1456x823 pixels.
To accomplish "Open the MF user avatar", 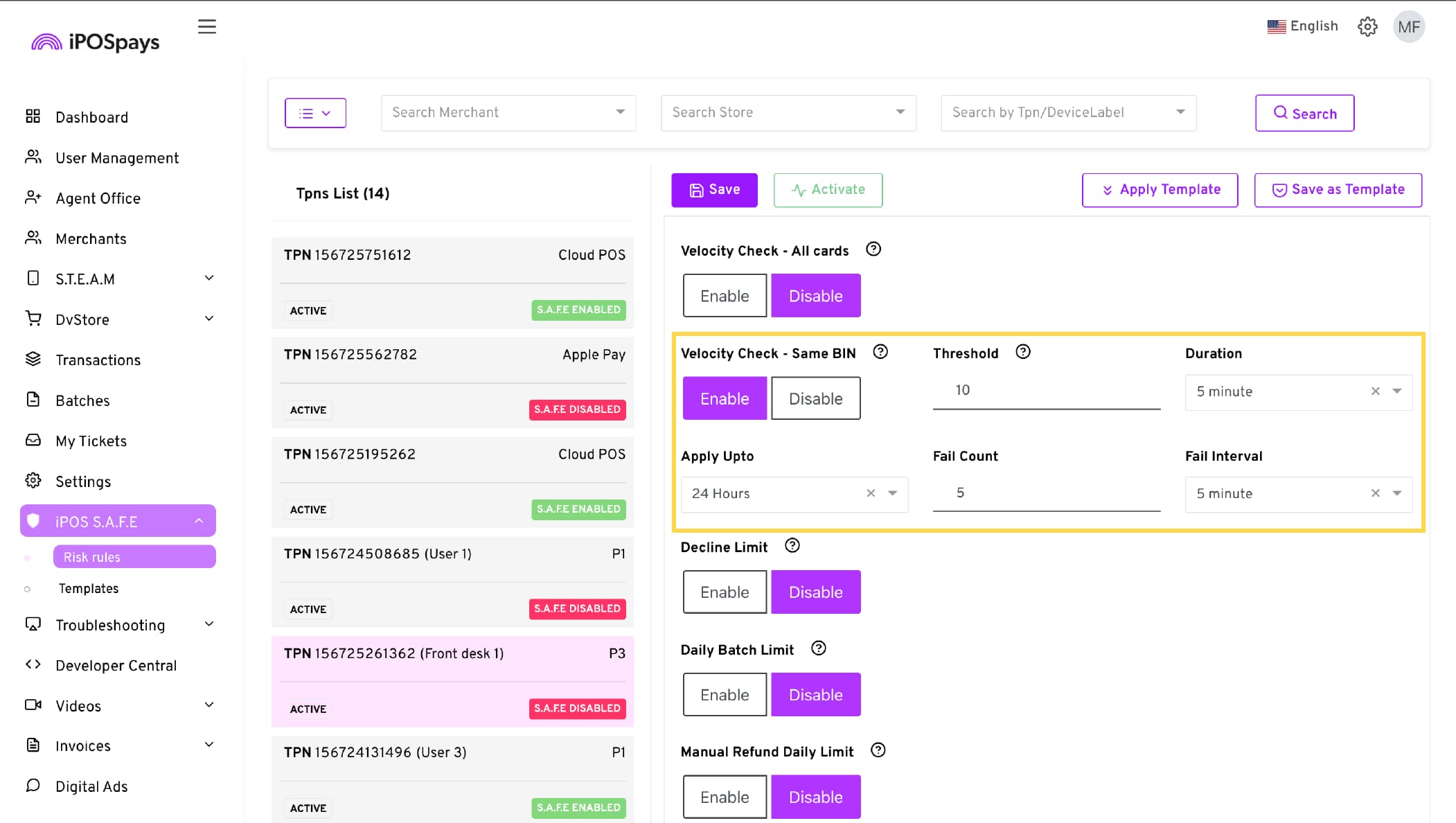I will point(1408,26).
